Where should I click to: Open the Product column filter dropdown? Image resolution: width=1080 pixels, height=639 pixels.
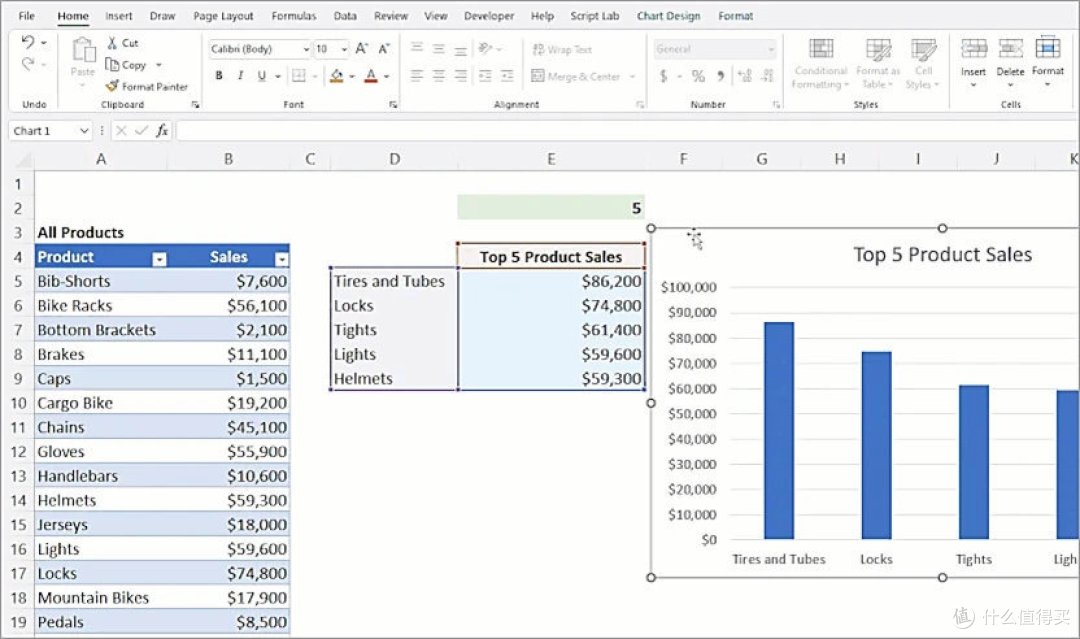point(158,257)
